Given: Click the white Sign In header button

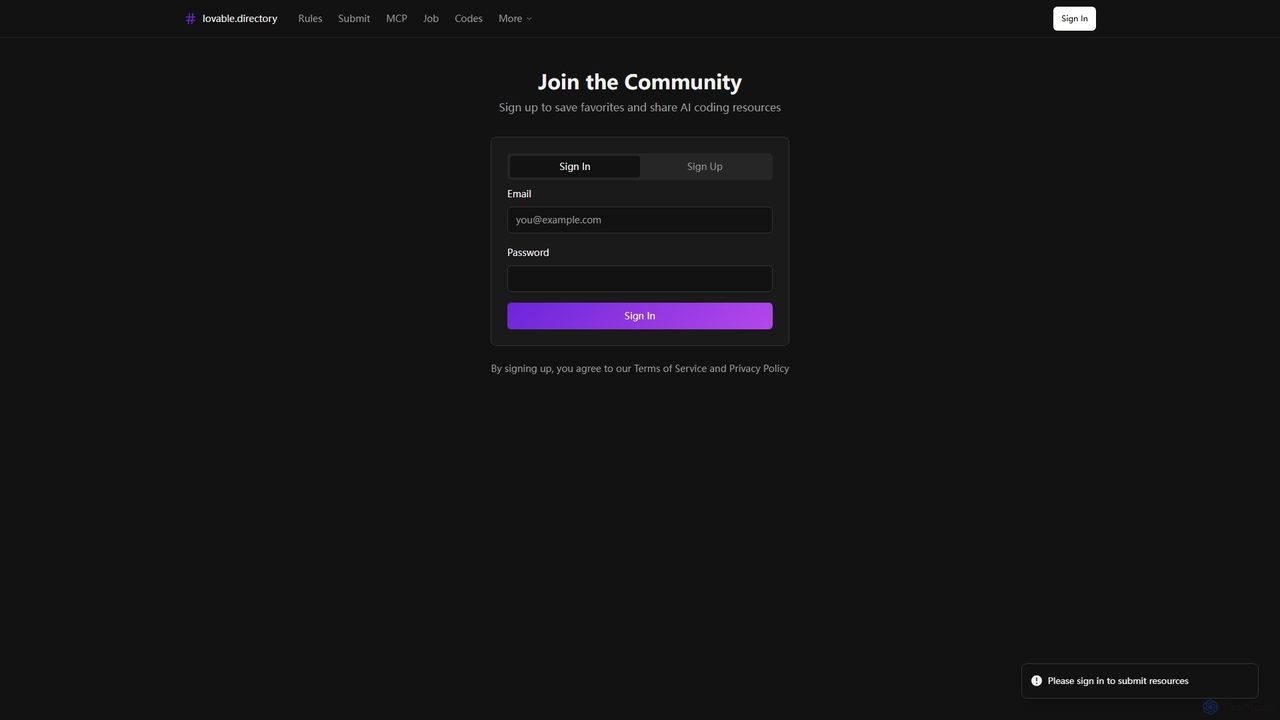Looking at the screenshot, I should (x=1074, y=19).
